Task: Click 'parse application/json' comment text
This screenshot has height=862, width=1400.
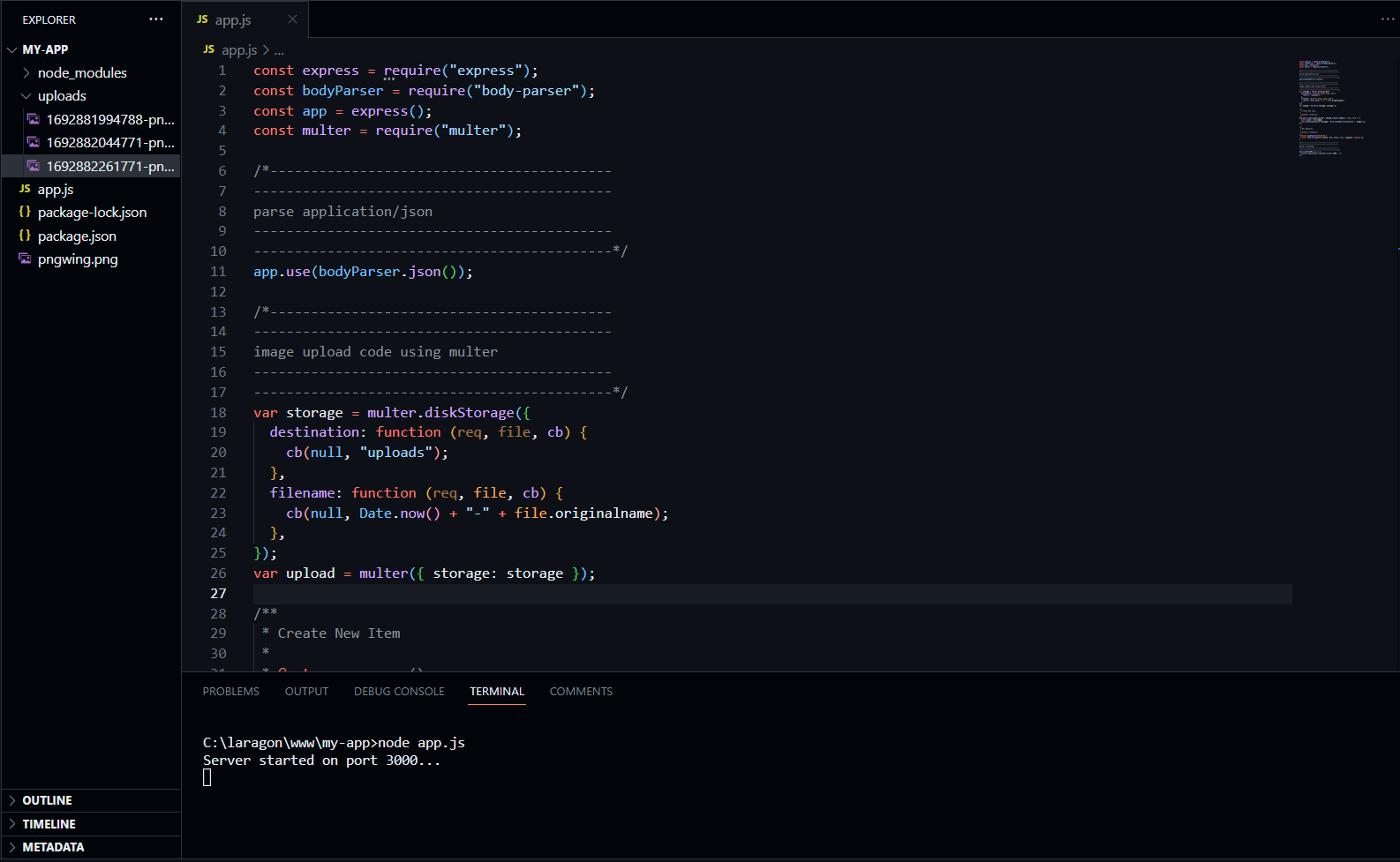Action: pos(342,212)
